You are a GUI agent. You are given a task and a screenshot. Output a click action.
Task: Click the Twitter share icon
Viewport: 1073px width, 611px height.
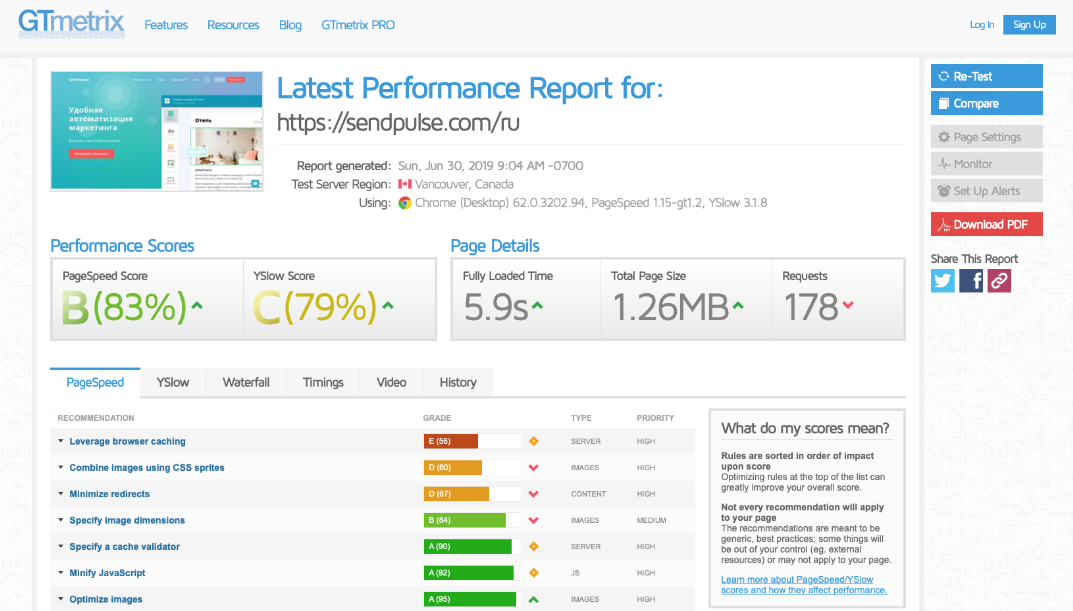coord(943,281)
